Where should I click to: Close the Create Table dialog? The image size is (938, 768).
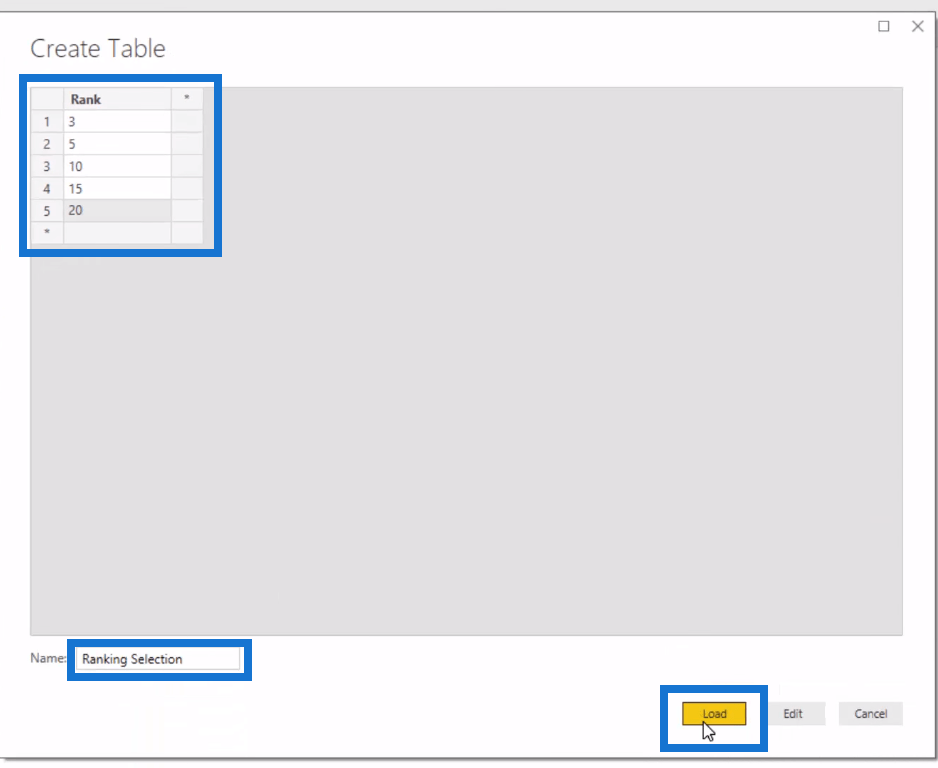tap(918, 26)
